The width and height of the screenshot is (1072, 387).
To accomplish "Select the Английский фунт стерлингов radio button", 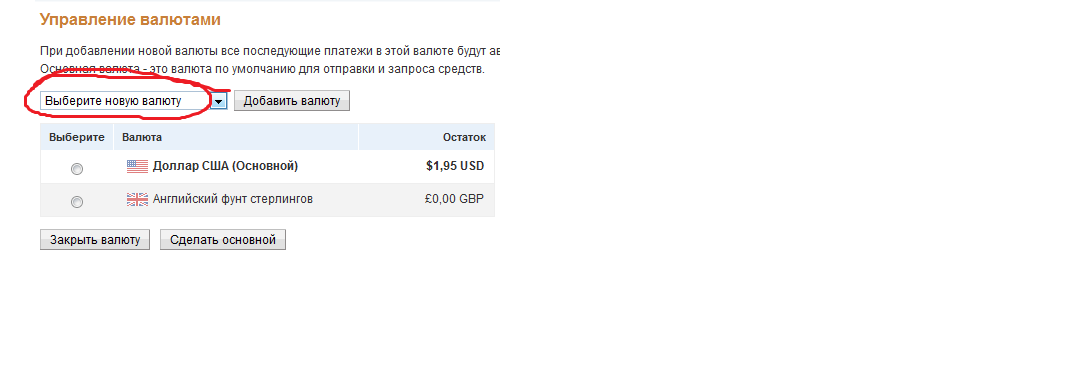I will pyautogui.click(x=77, y=202).
